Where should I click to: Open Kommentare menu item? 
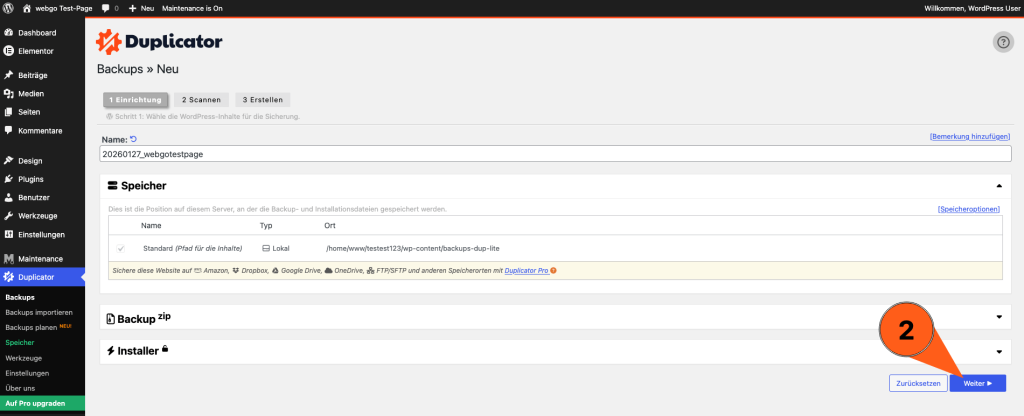point(42,131)
